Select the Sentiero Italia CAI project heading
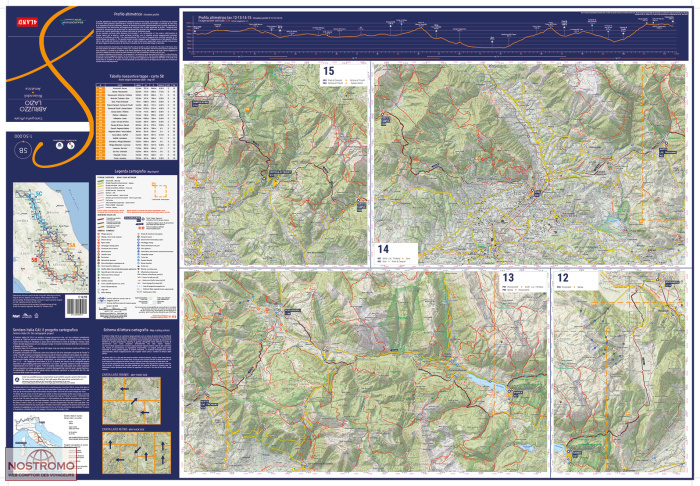The width and height of the screenshot is (700, 486). point(45,330)
